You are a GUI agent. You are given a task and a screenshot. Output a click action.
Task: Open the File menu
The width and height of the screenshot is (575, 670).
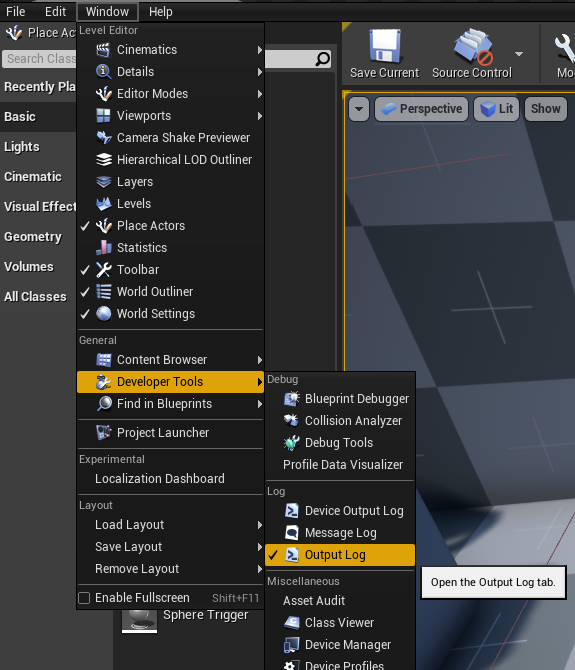[x=15, y=12]
